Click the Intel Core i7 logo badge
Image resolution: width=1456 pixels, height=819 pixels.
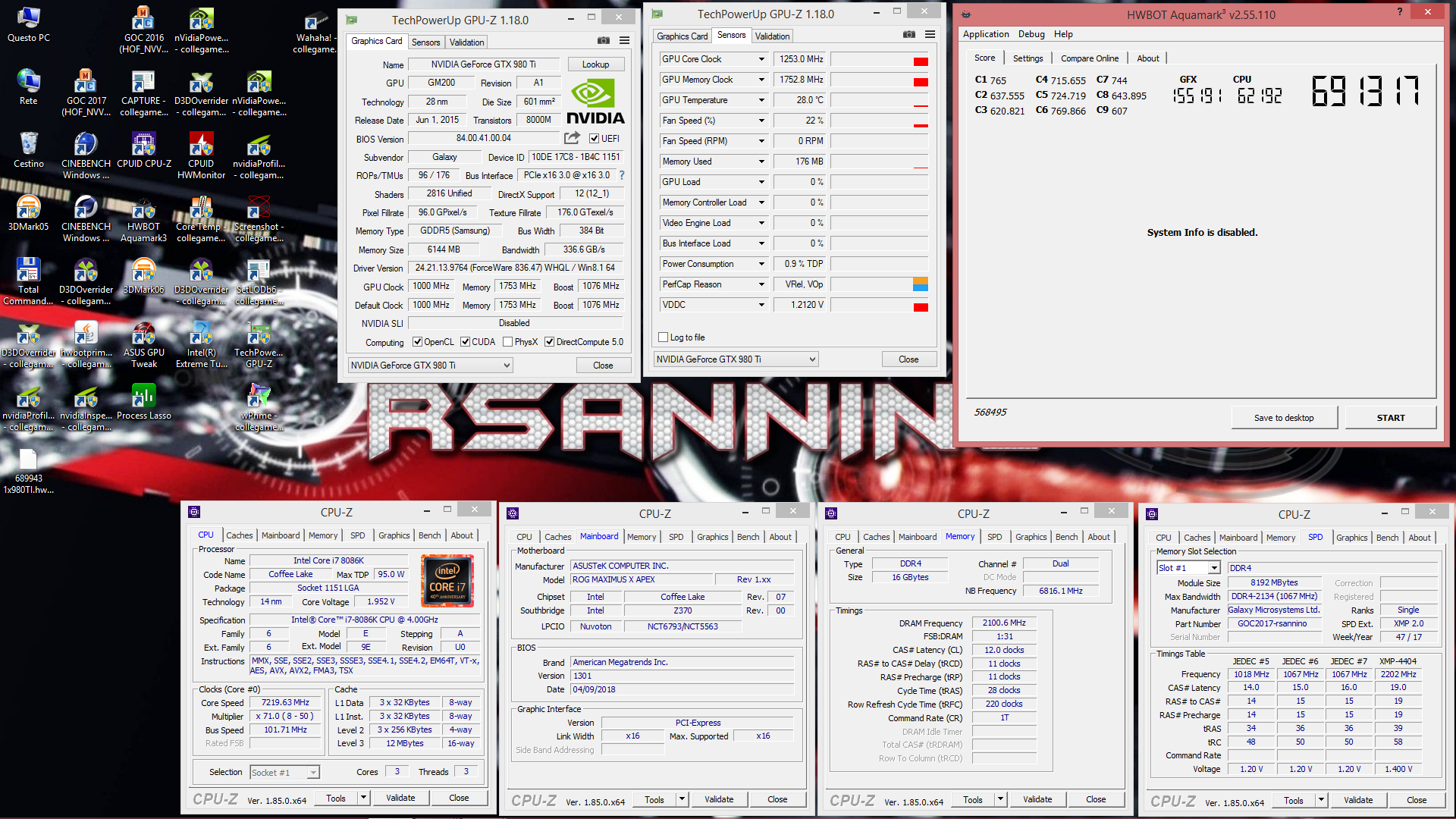(447, 581)
